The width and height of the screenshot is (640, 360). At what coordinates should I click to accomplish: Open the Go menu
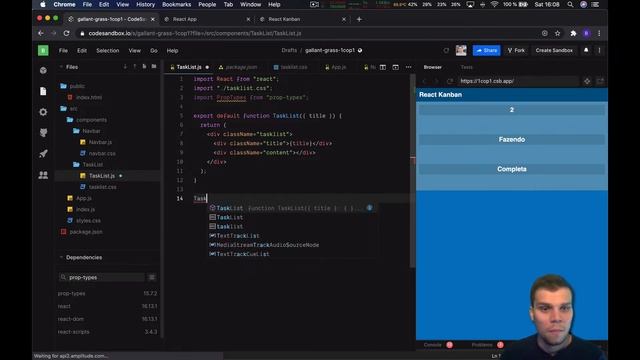(154, 51)
